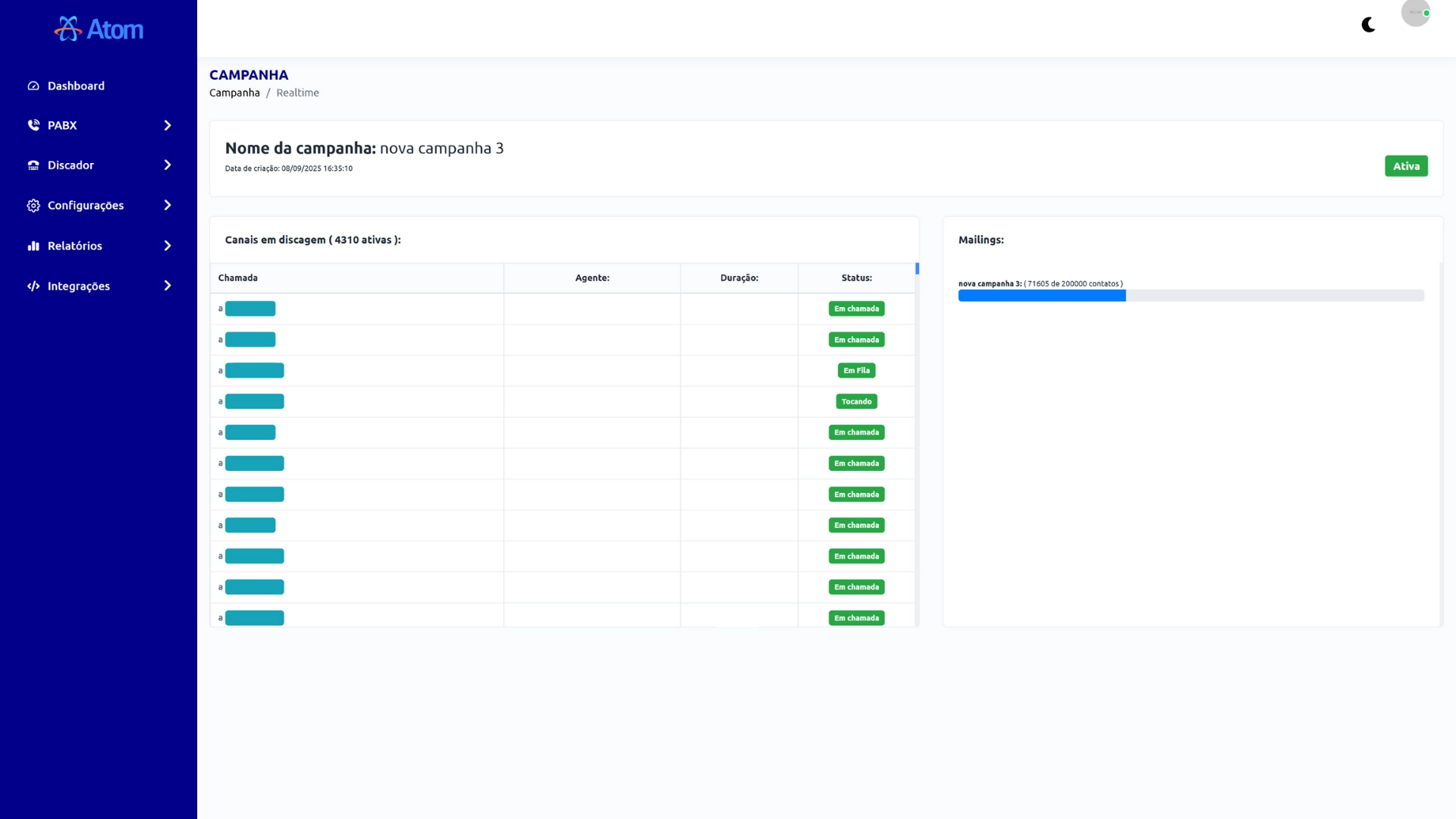Click the Discador telephone icon
Screen dimensions: 1456x819
[33, 165]
